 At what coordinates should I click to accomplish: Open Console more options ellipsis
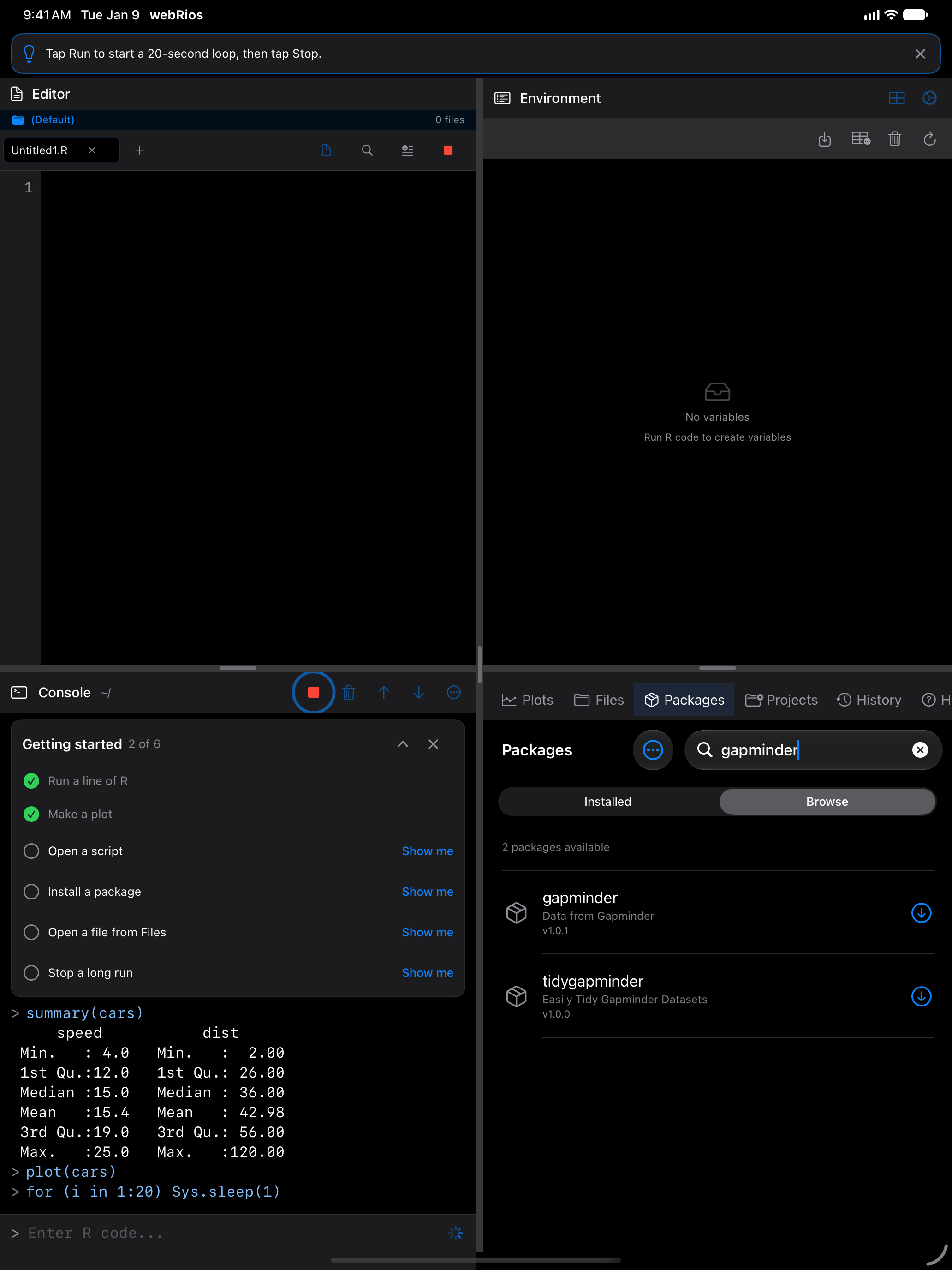[454, 692]
